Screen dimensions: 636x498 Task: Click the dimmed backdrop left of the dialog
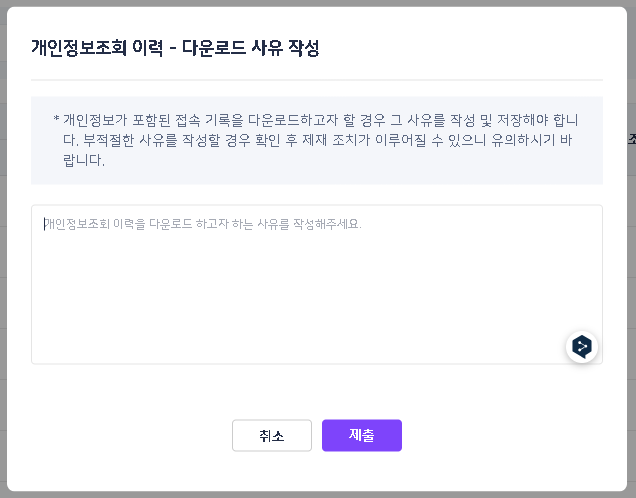point(3,250)
